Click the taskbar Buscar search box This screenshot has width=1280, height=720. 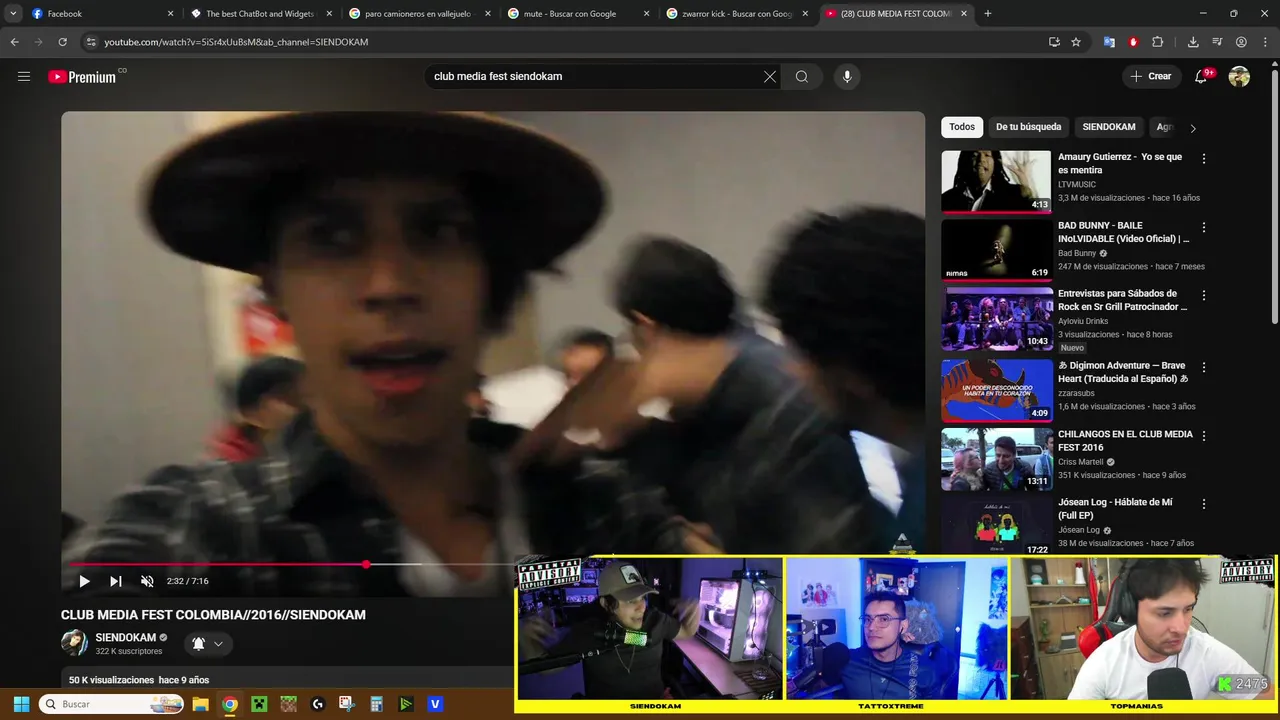(x=110, y=704)
